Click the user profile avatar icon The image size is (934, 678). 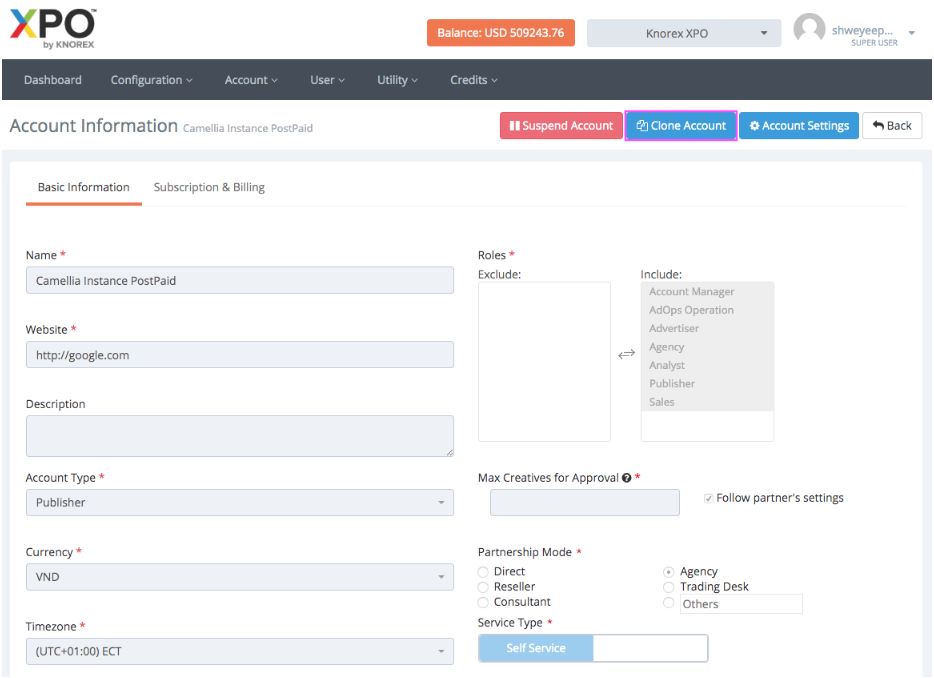[809, 29]
